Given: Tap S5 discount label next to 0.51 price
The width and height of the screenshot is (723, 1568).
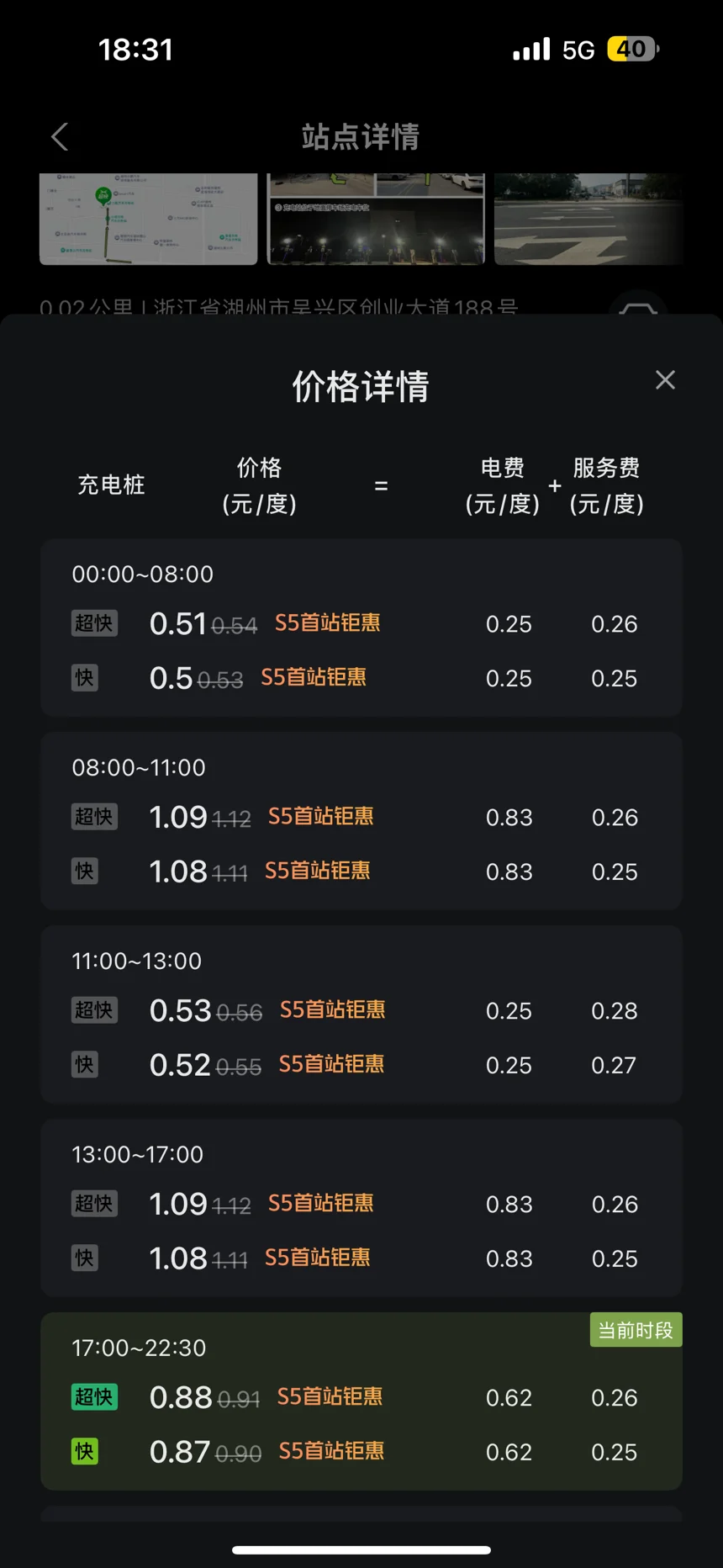Looking at the screenshot, I should tap(327, 623).
